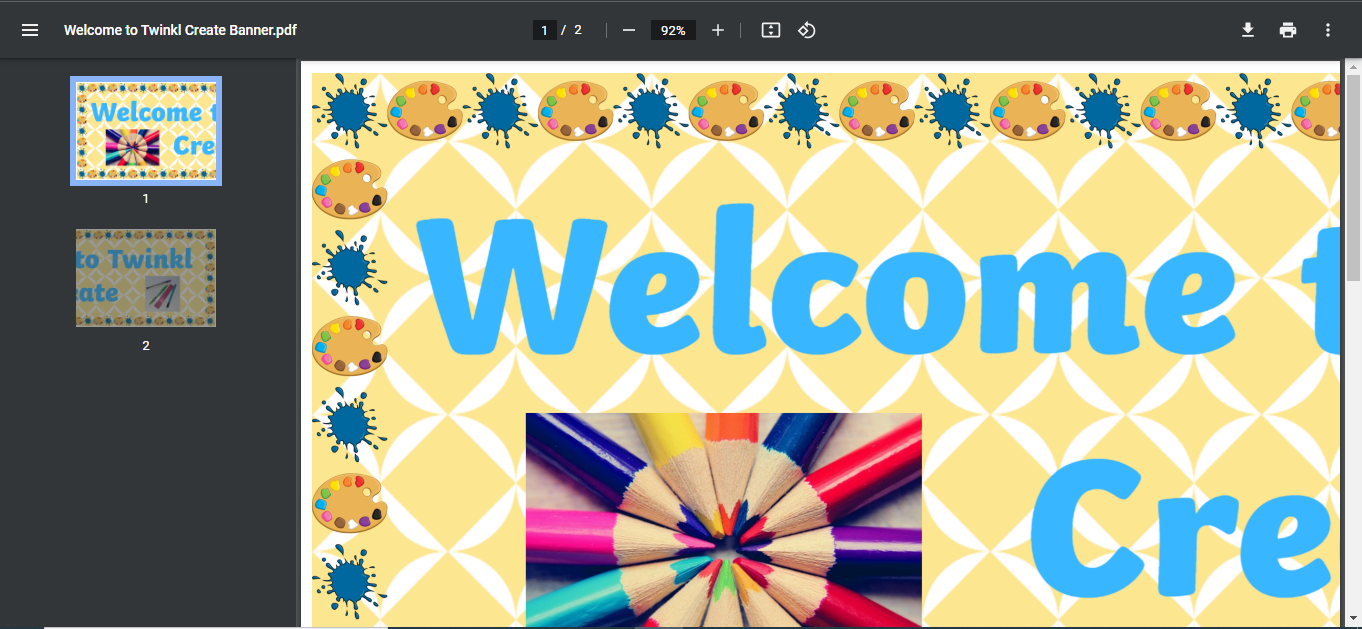Edit the current page number field

[x=544, y=30]
